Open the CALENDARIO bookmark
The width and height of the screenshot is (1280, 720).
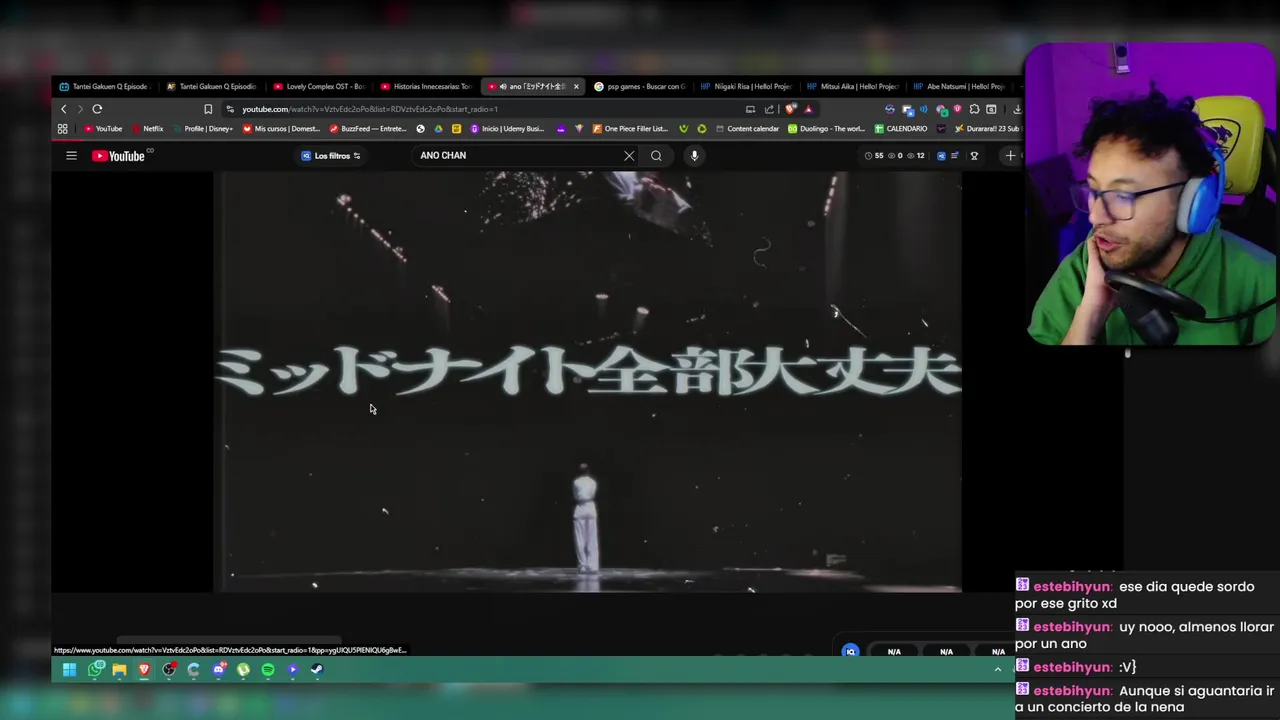pos(901,129)
